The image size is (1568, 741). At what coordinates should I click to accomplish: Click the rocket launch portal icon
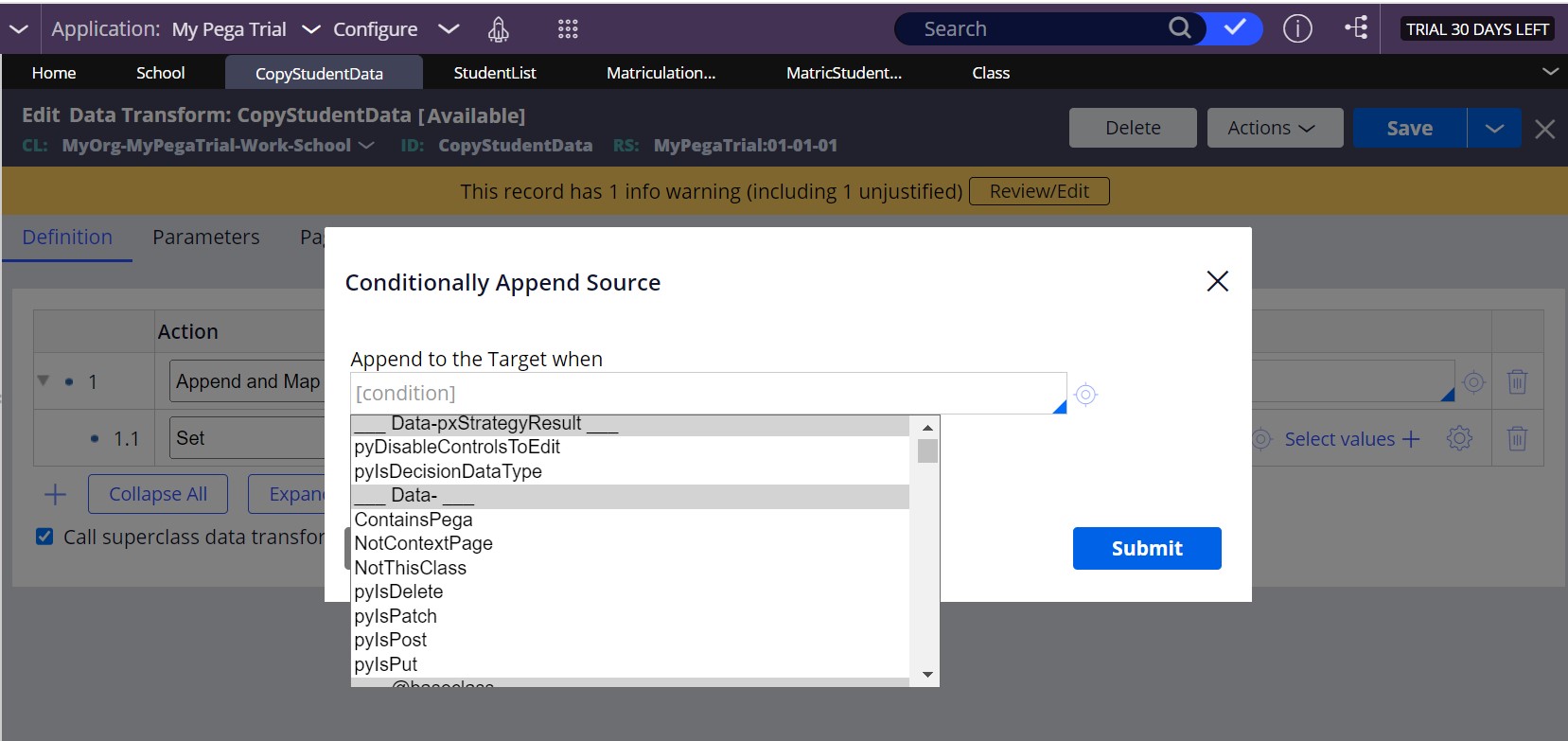[x=498, y=29]
